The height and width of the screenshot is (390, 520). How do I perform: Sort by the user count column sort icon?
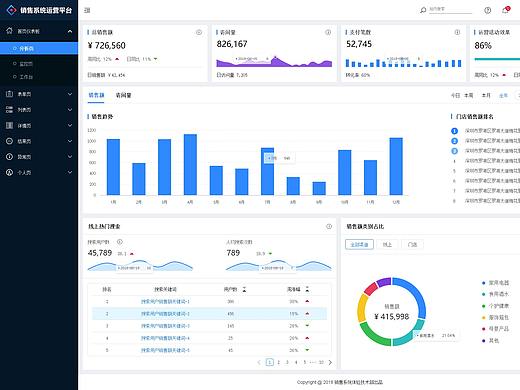tap(244, 289)
